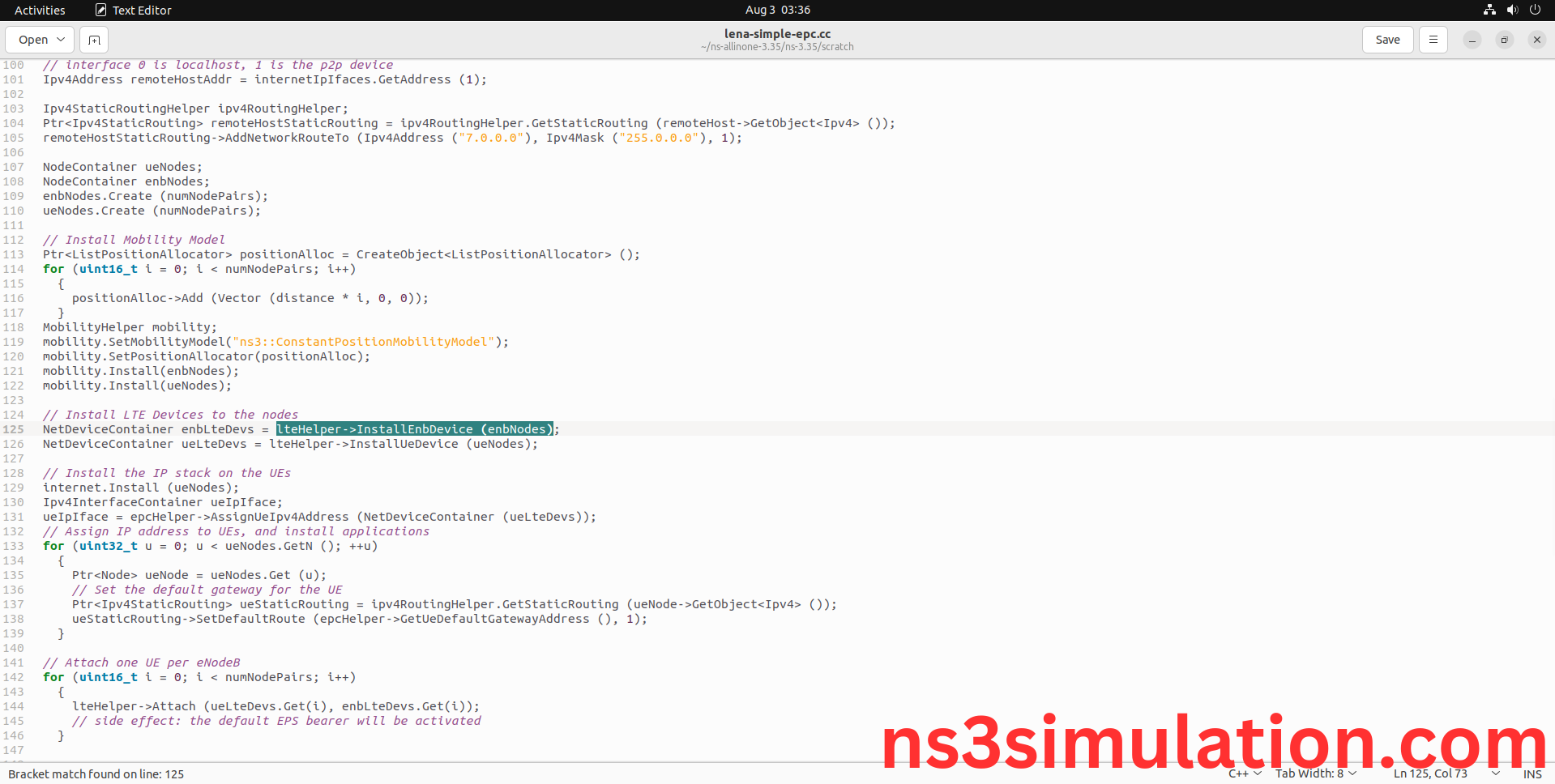Open the C++ language selector
Screen dimensions: 1555x784
coord(1245,773)
